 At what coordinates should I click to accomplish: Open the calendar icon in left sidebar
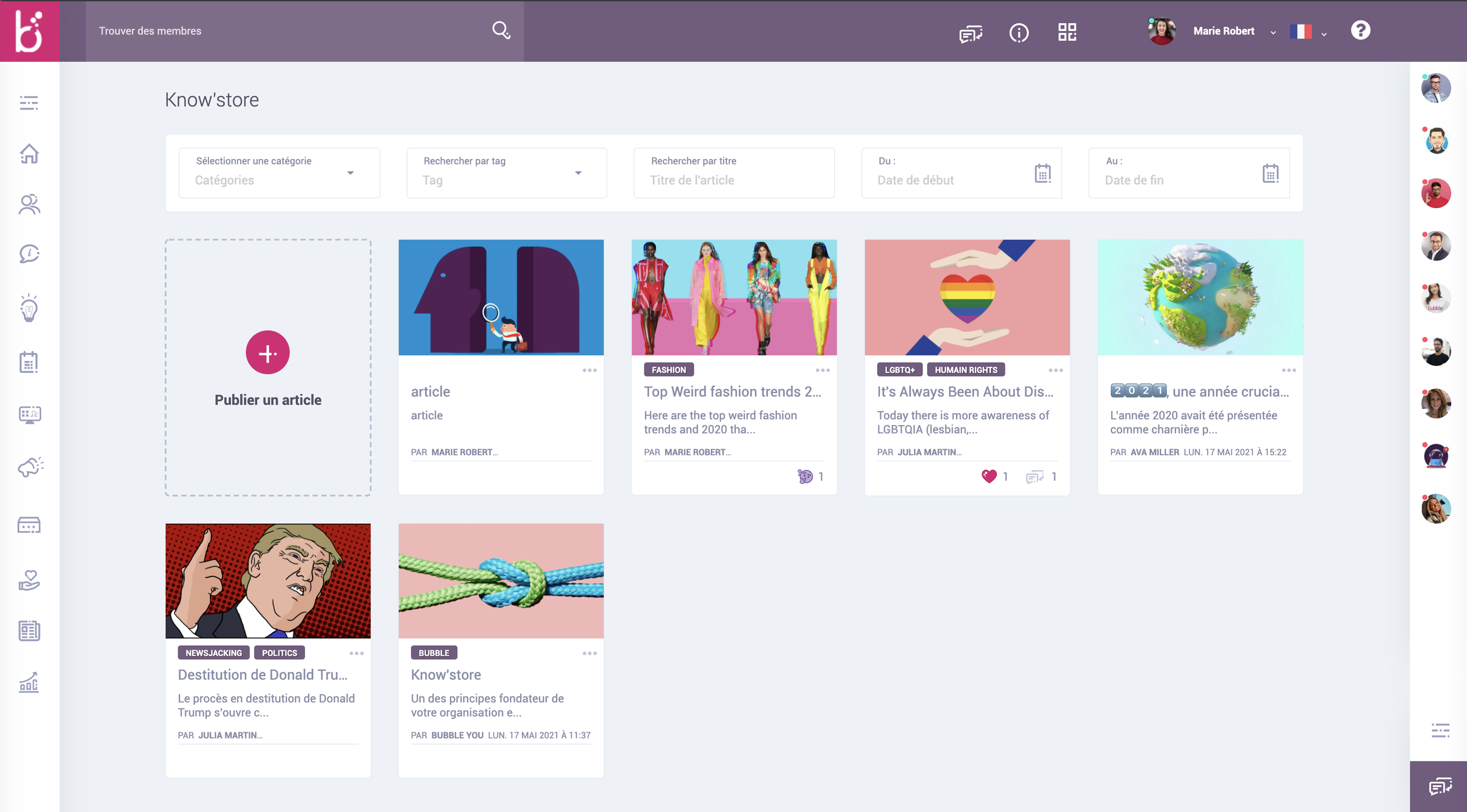click(29, 361)
